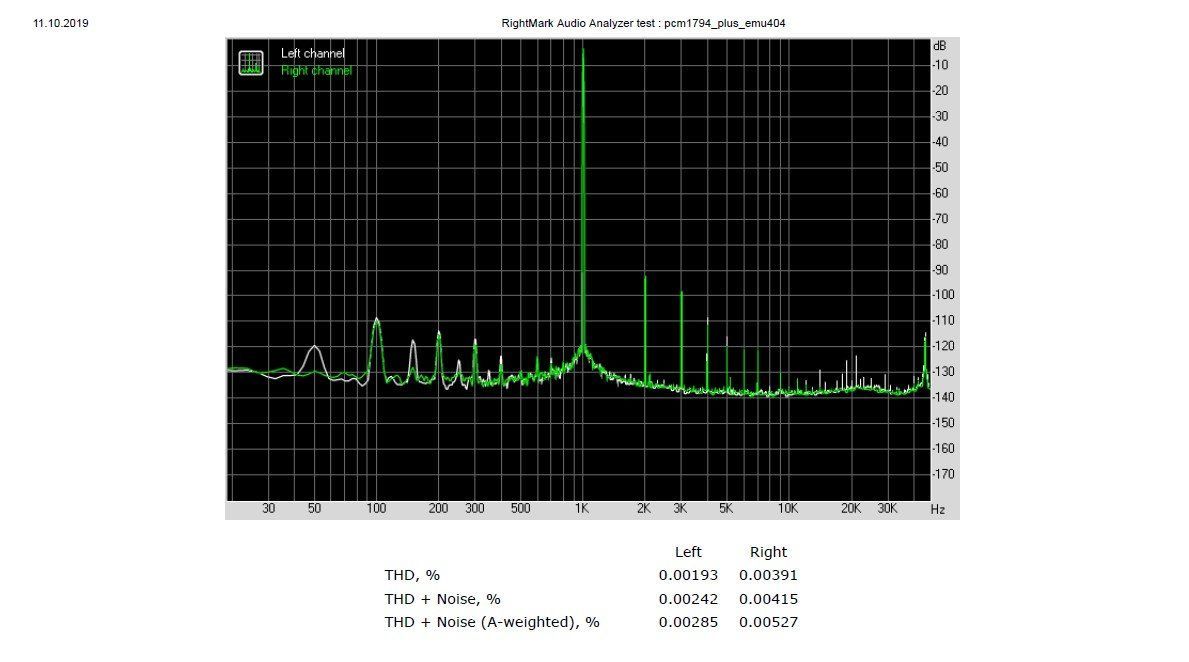Click the 500 frequency axis label
The width and height of the screenshot is (1189, 662).
click(520, 509)
